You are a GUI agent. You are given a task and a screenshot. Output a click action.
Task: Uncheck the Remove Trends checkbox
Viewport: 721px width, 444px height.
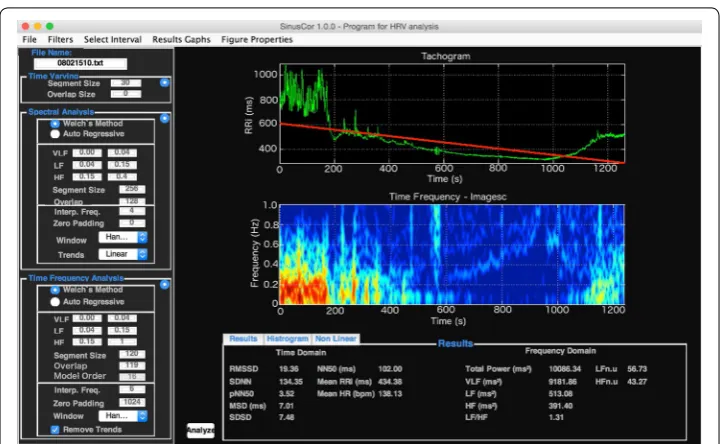coord(55,430)
